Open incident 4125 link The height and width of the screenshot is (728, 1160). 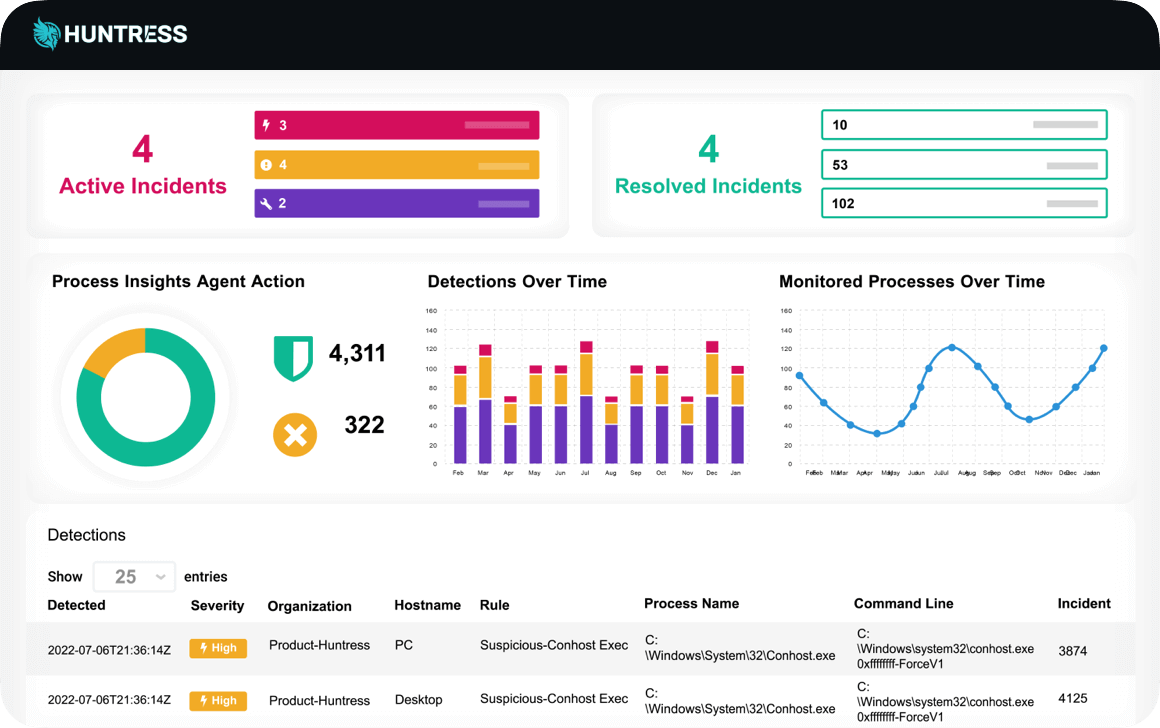click(1073, 698)
